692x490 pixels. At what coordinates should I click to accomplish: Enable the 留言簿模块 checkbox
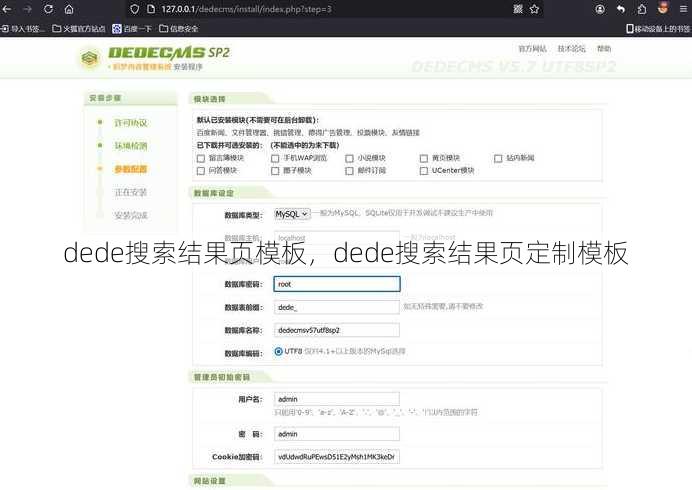point(201,158)
